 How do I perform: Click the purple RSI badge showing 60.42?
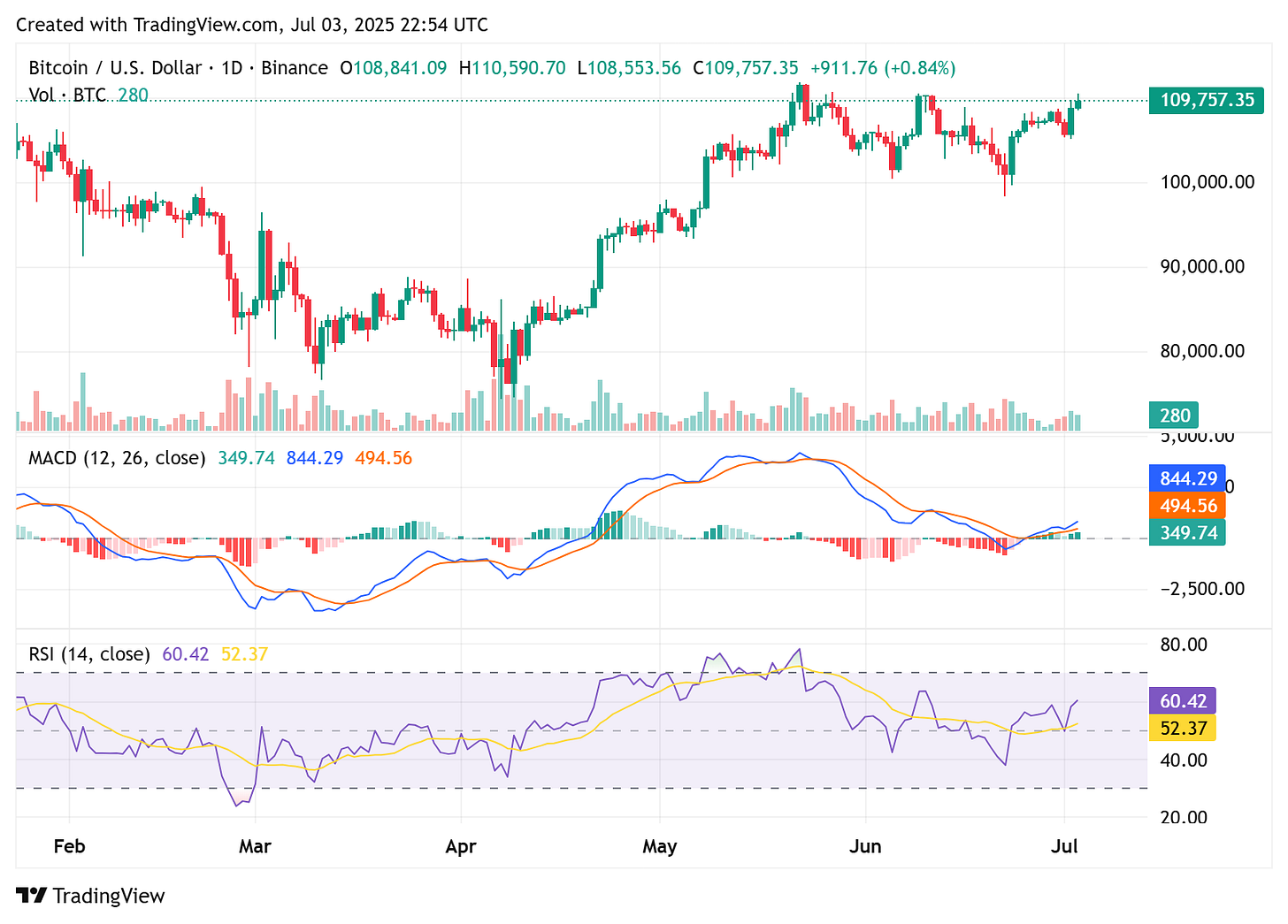(1182, 700)
